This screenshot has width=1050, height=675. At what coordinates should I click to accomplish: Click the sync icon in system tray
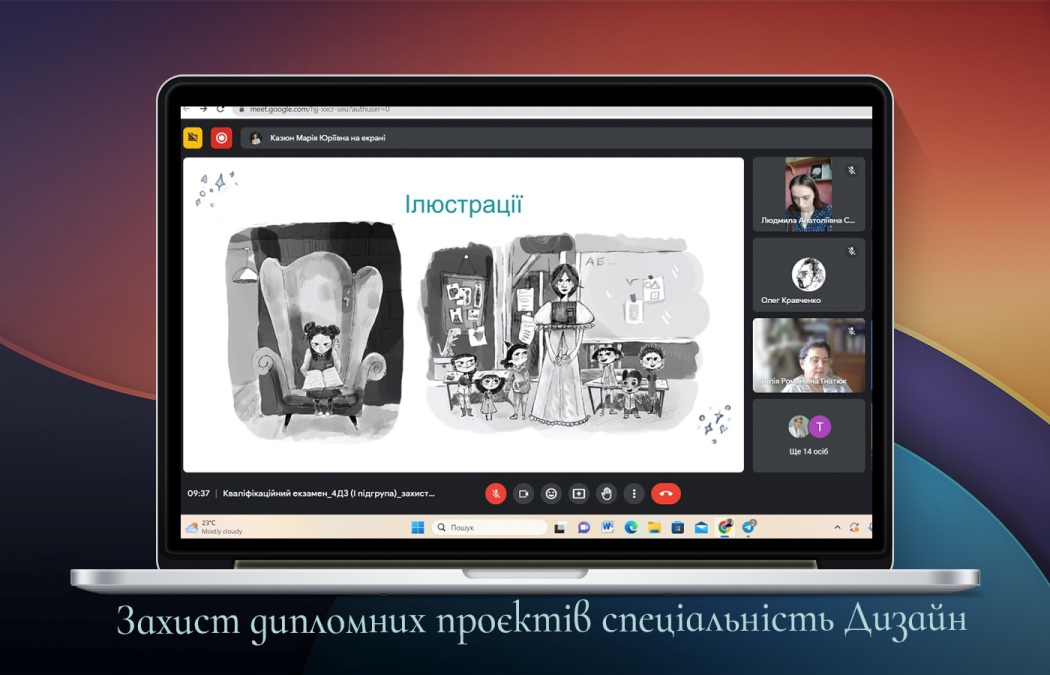tap(854, 528)
